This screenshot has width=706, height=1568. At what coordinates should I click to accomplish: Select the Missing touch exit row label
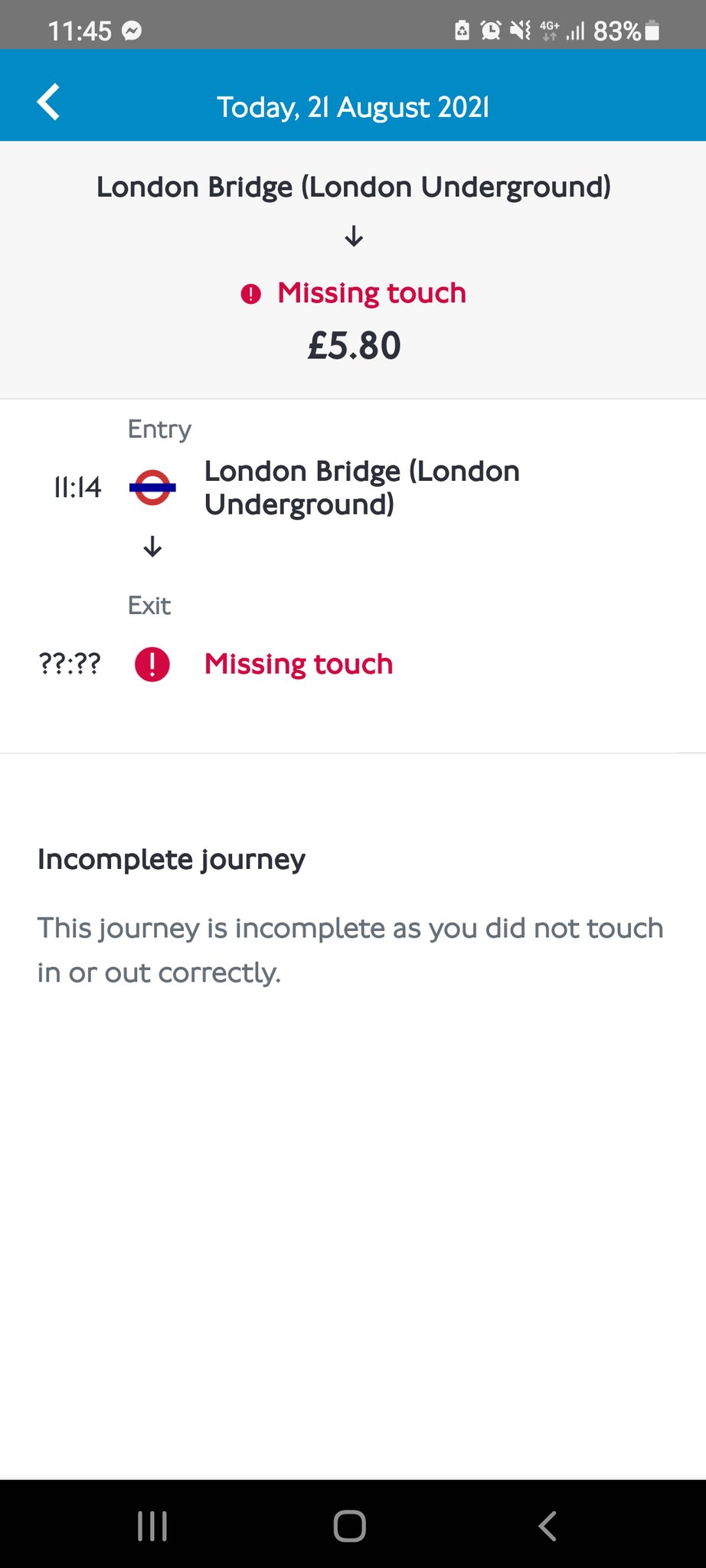coord(298,664)
